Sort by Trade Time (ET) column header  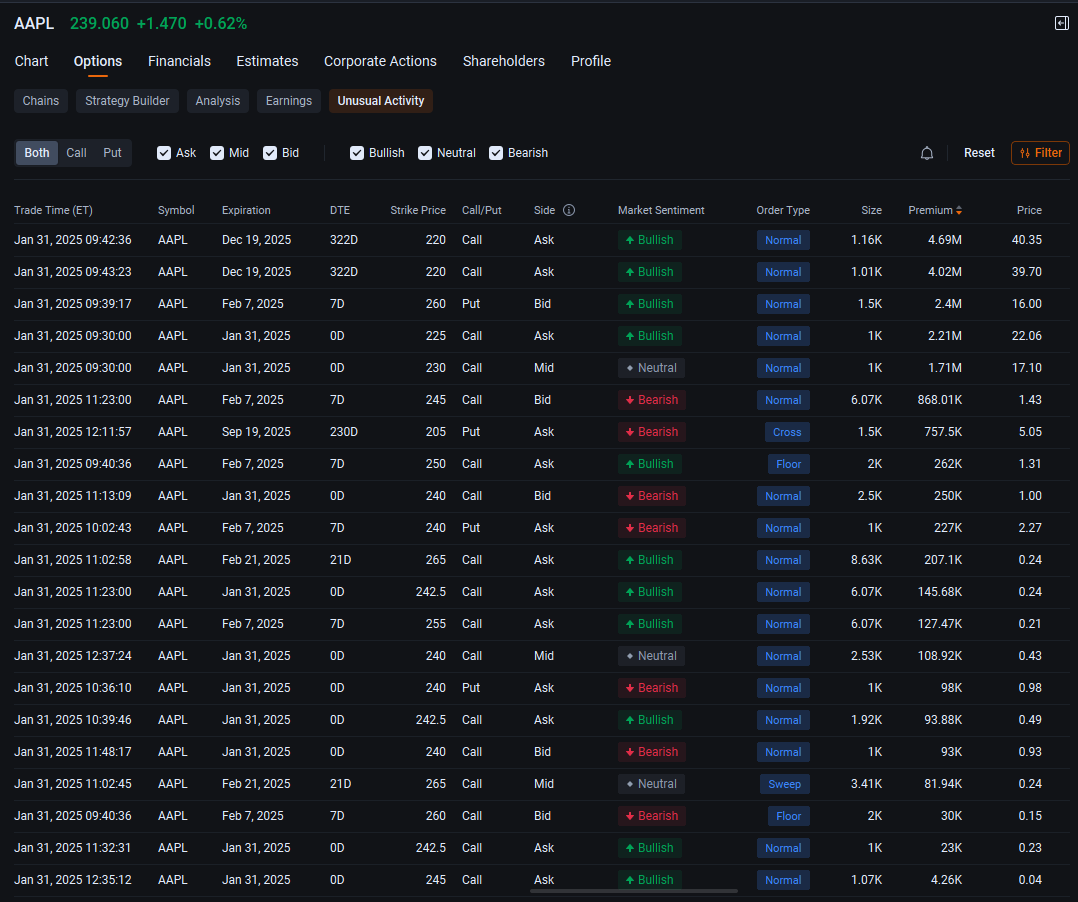pyautogui.click(x=53, y=210)
